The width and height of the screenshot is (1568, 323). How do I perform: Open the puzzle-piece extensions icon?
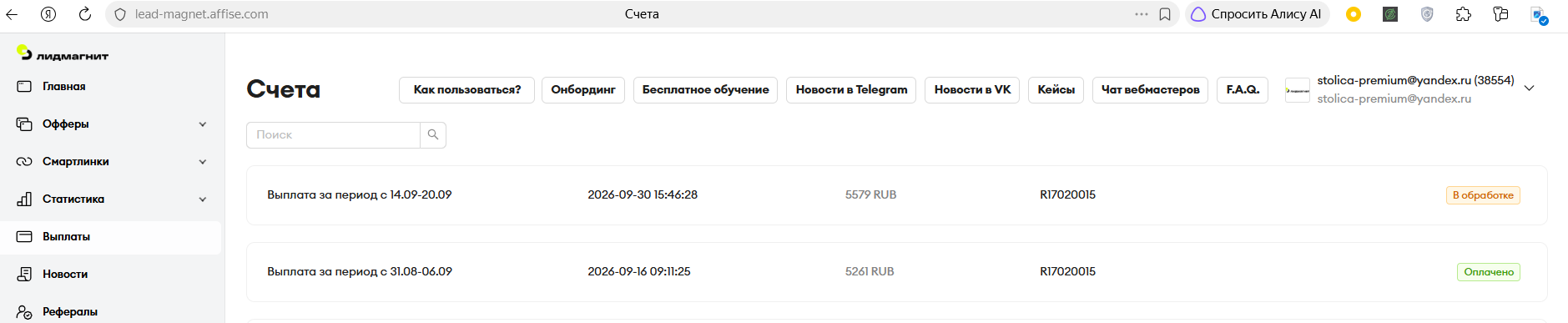pyautogui.click(x=1464, y=14)
